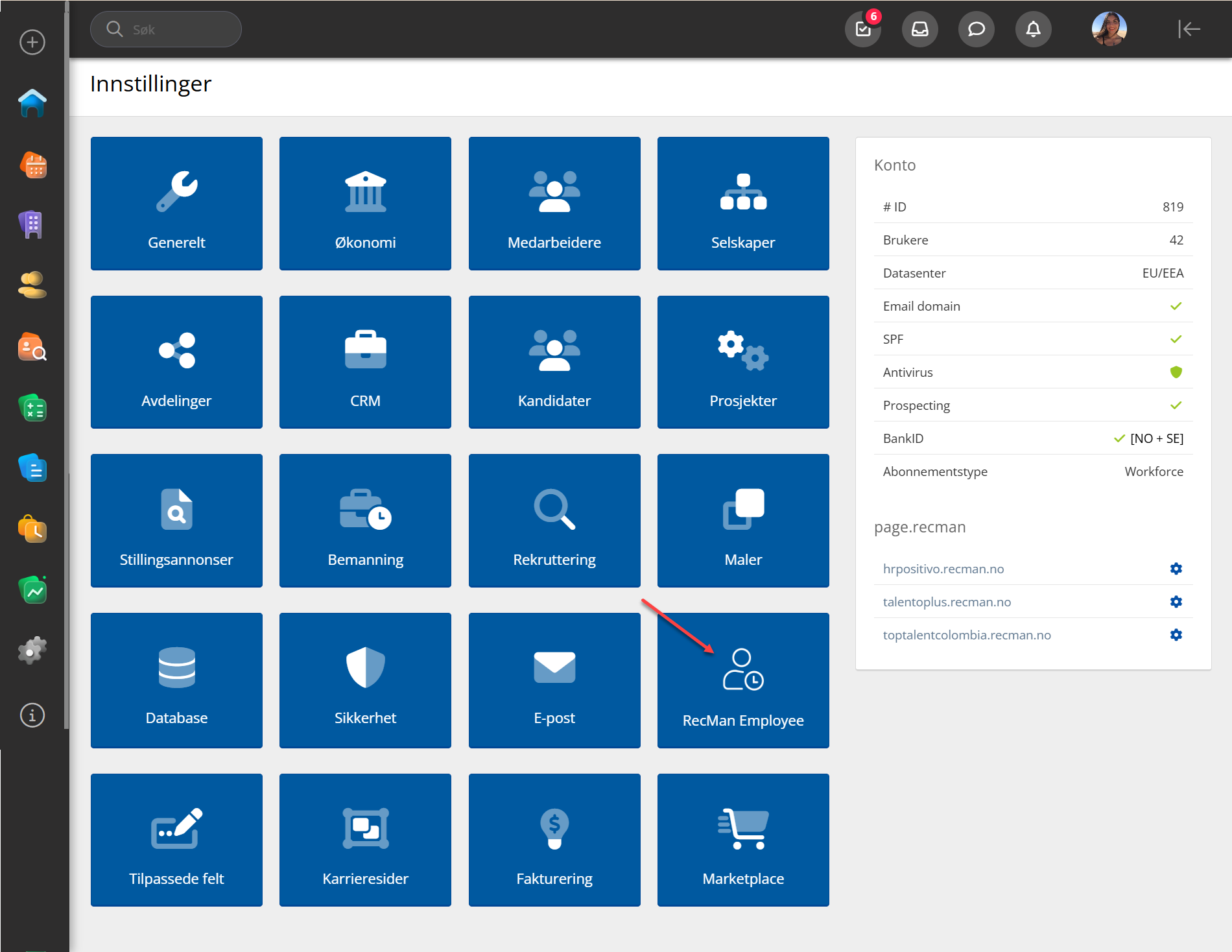Open settings gear for toptalentcolombia.recman.no
Screen dimensions: 1232x952
(1176, 635)
